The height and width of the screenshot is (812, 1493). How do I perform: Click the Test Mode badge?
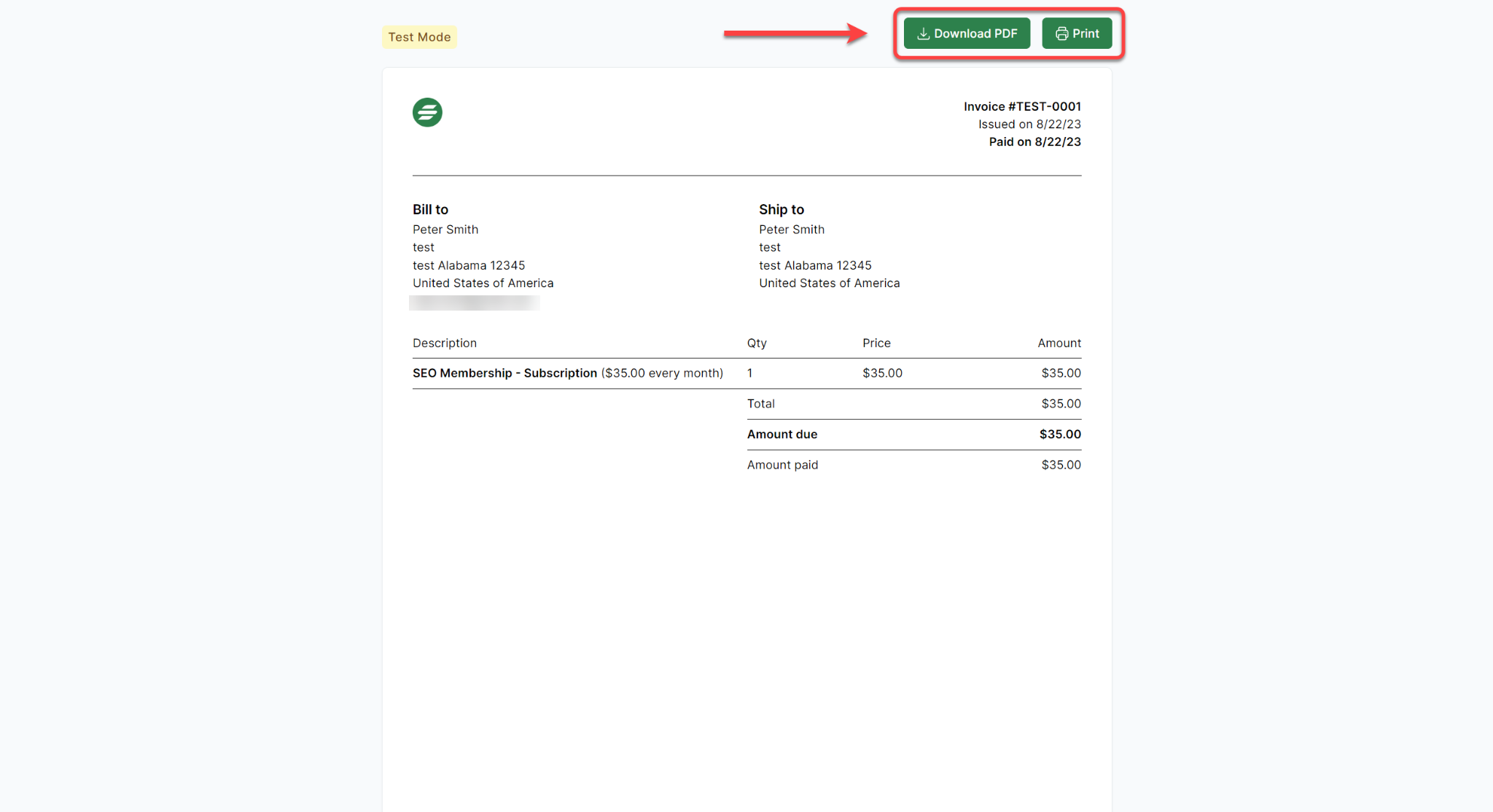(419, 37)
